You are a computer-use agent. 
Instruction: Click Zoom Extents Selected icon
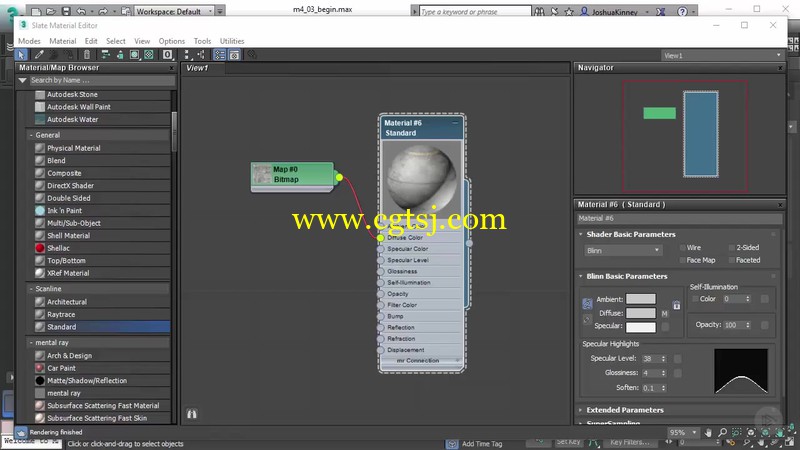coord(765,432)
